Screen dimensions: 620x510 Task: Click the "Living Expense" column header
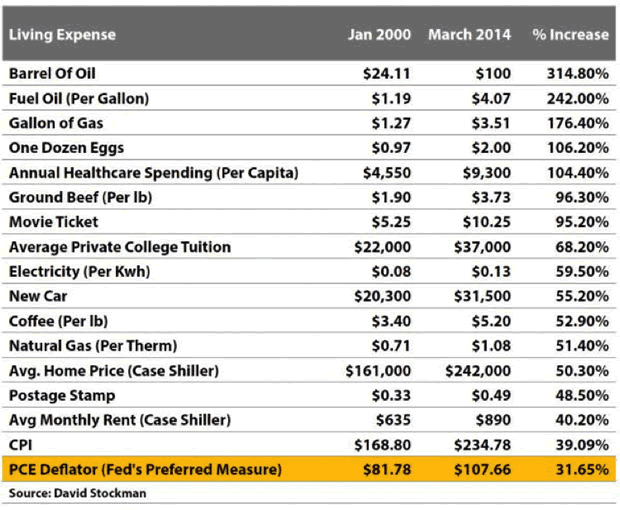click(62, 34)
